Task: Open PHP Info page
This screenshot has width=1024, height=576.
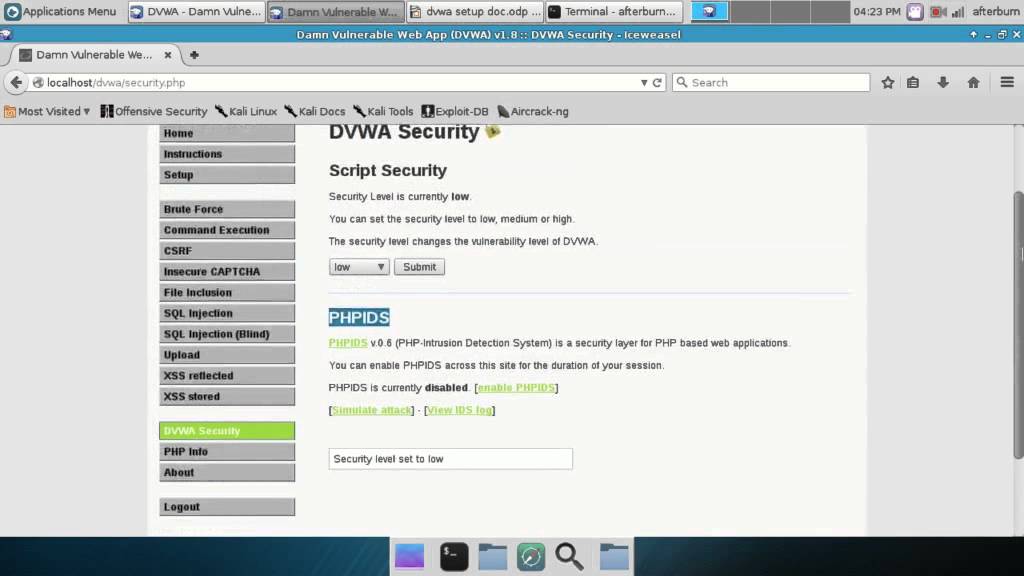Action: pos(227,452)
